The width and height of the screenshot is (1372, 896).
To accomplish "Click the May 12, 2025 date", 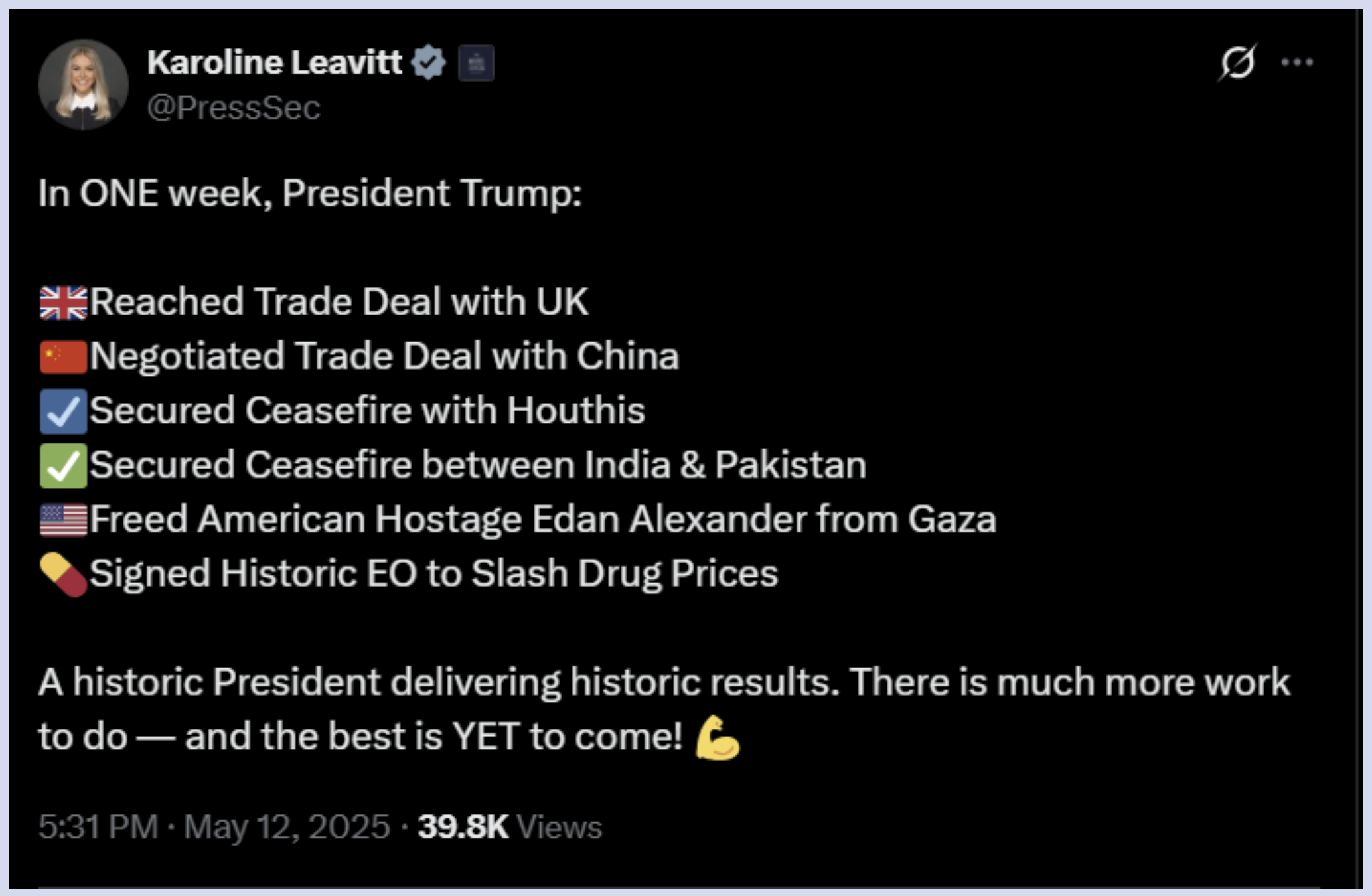I will (x=287, y=827).
